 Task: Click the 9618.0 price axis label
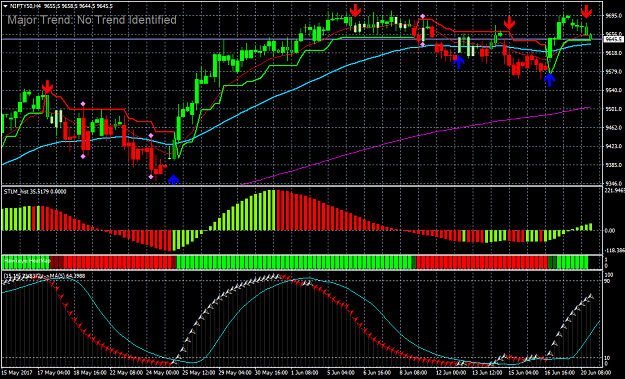[614, 53]
